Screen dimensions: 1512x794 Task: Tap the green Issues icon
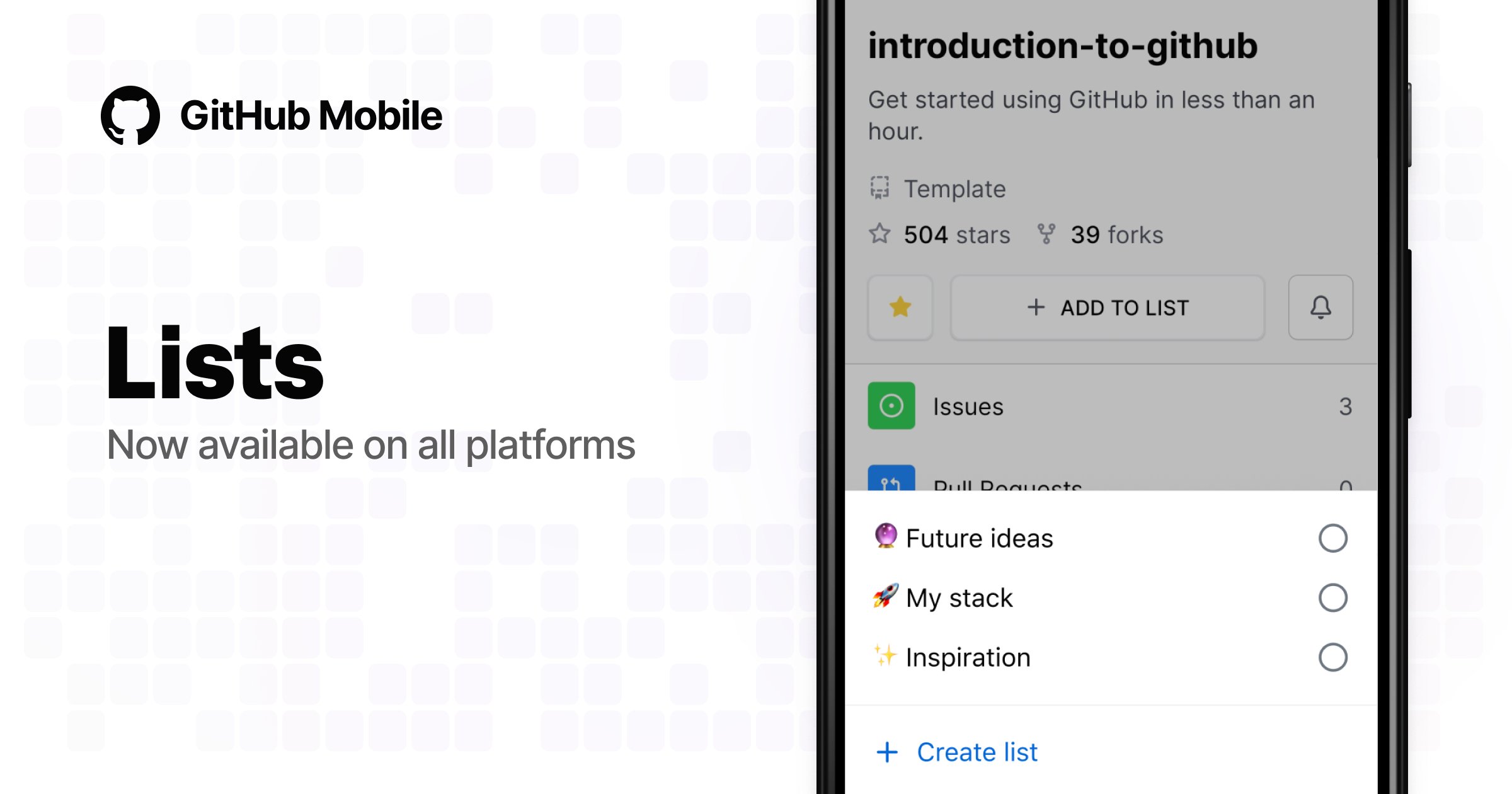click(891, 406)
